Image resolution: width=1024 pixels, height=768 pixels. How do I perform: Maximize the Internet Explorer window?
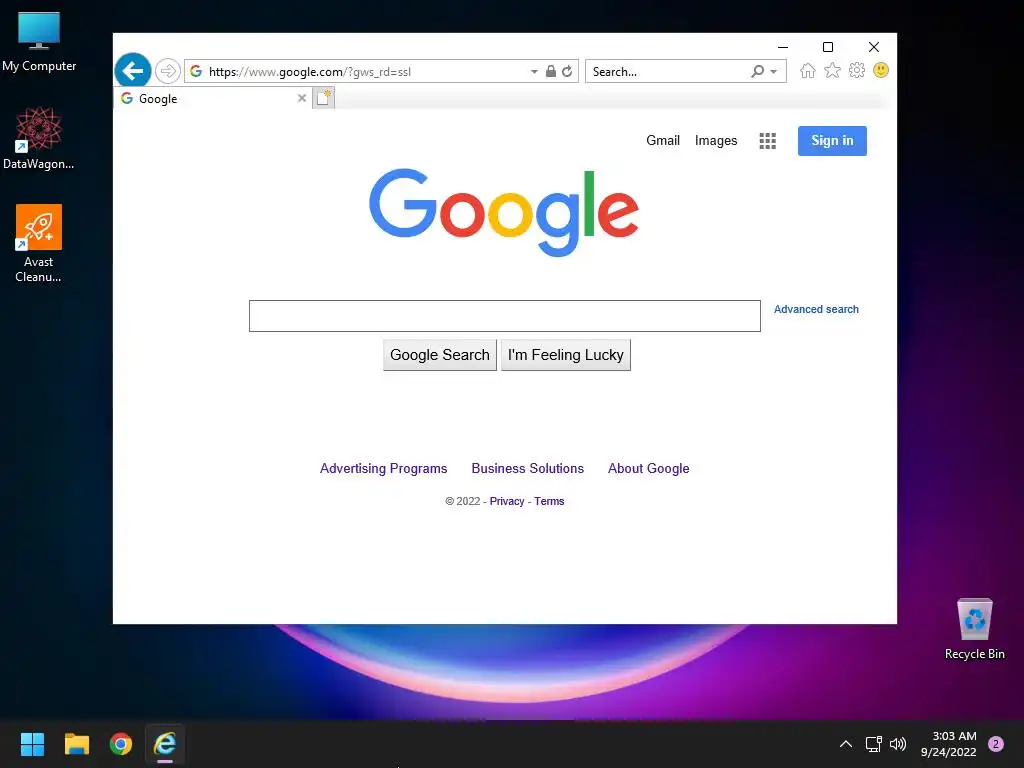(x=828, y=47)
